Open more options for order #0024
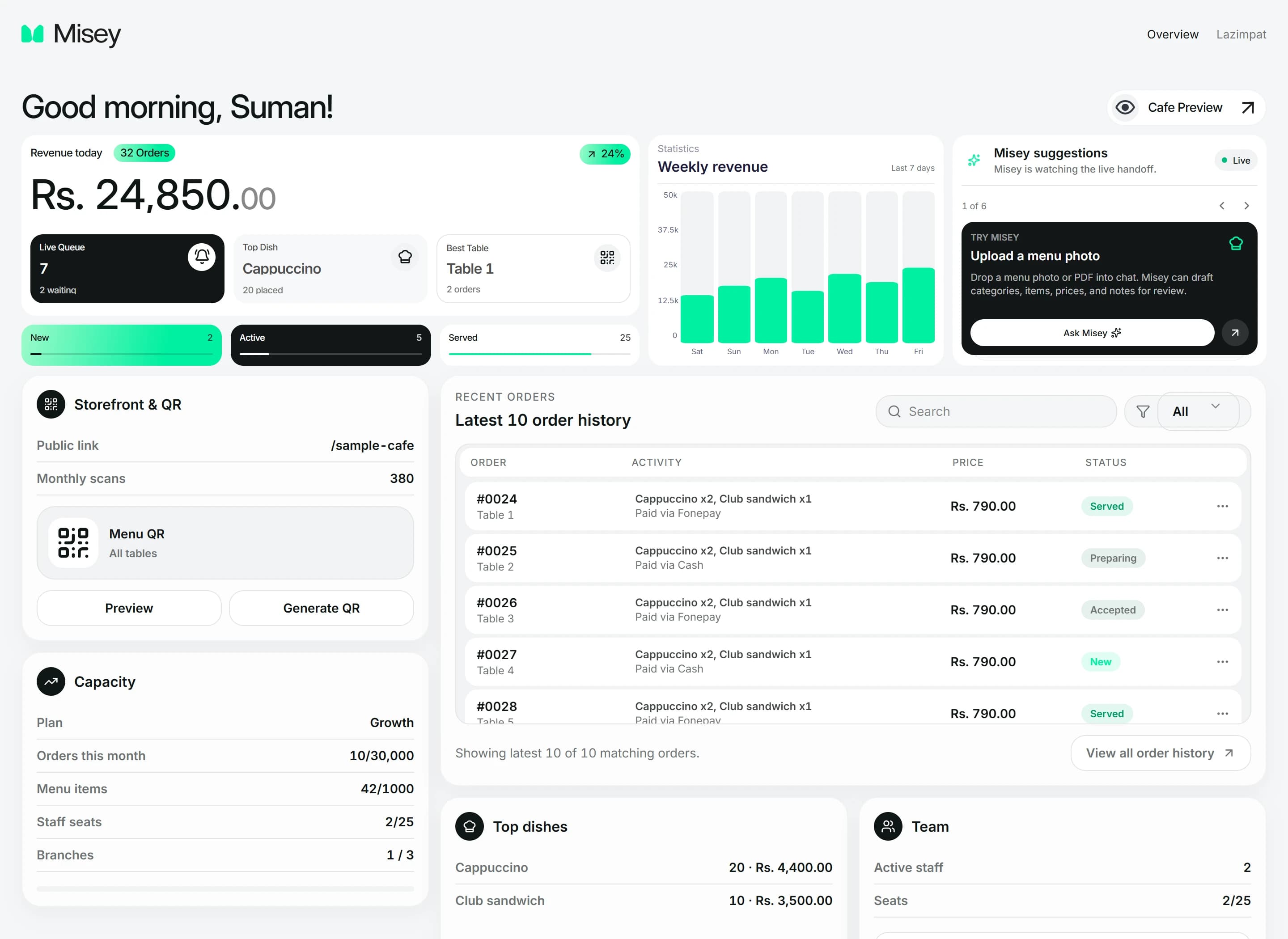Screen dimensions: 1288x939 (x=1223, y=507)
